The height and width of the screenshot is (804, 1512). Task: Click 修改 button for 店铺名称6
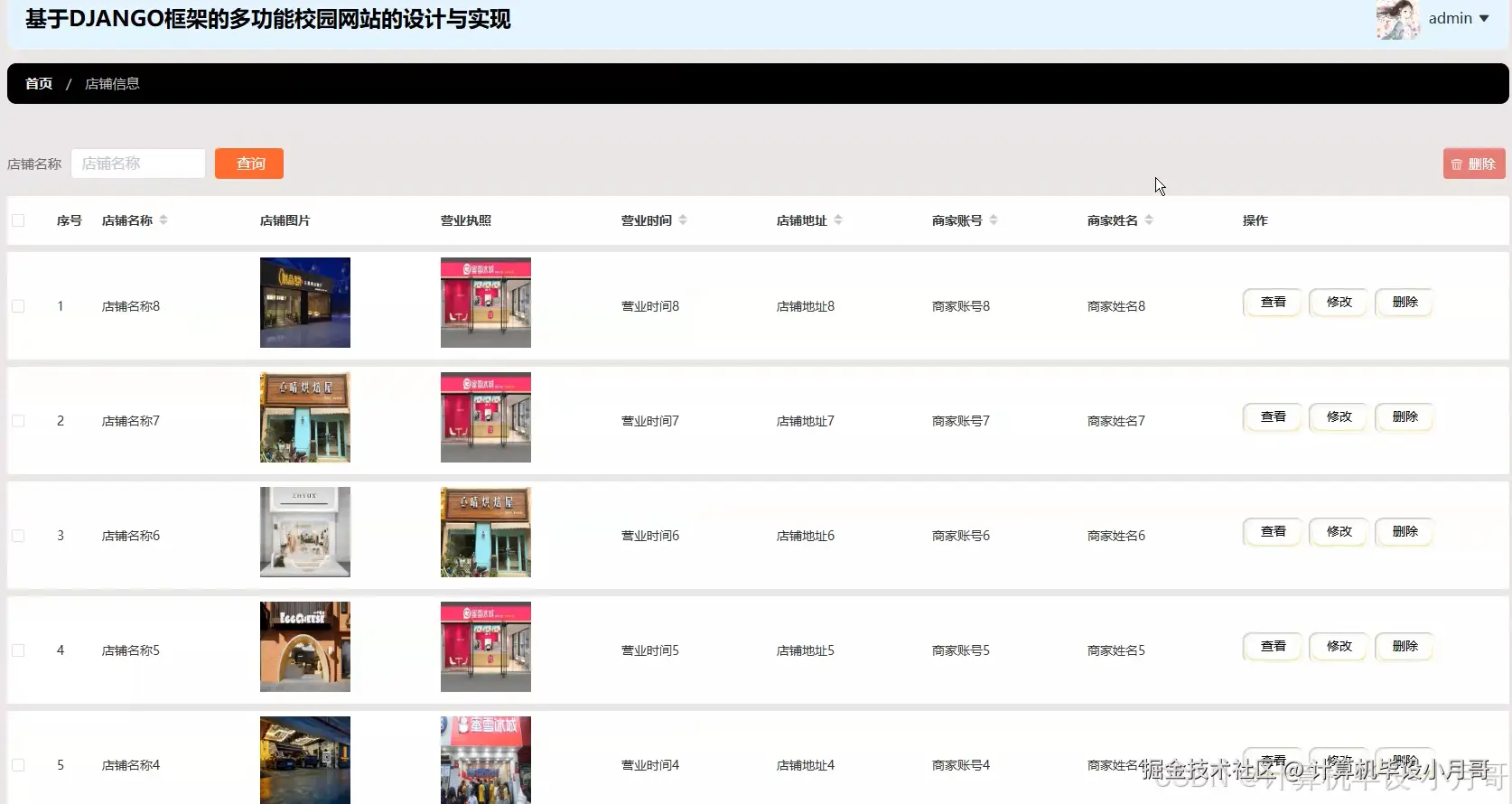[x=1339, y=531]
